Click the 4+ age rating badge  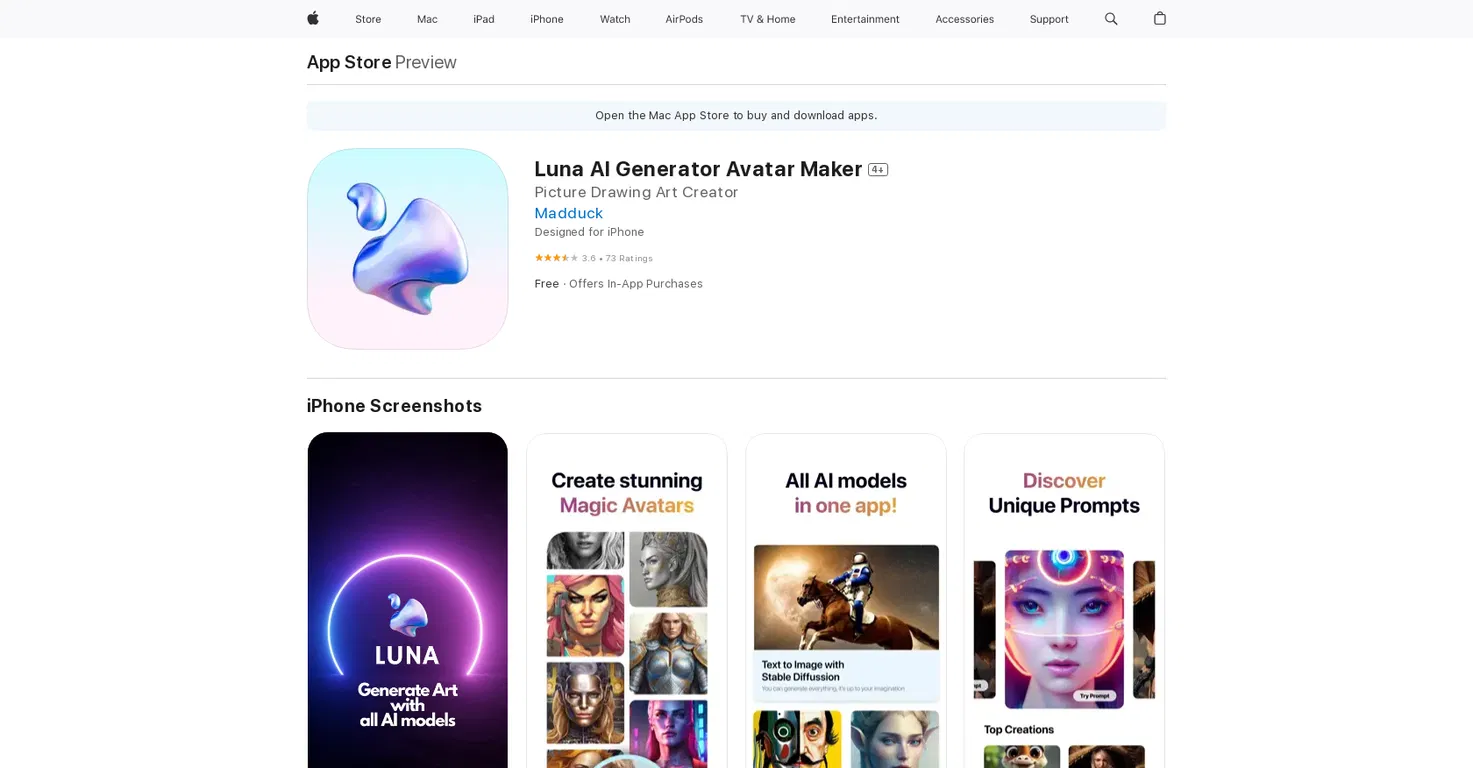click(x=878, y=170)
